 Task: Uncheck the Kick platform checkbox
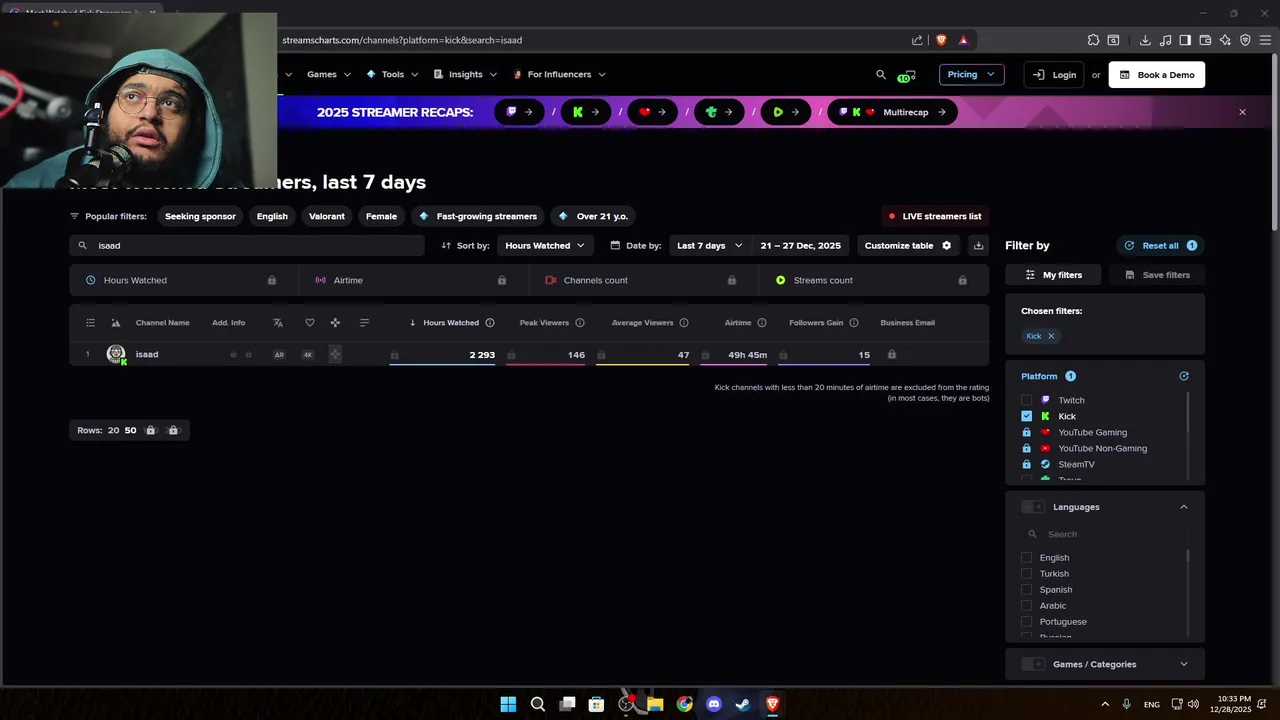pos(1026,416)
